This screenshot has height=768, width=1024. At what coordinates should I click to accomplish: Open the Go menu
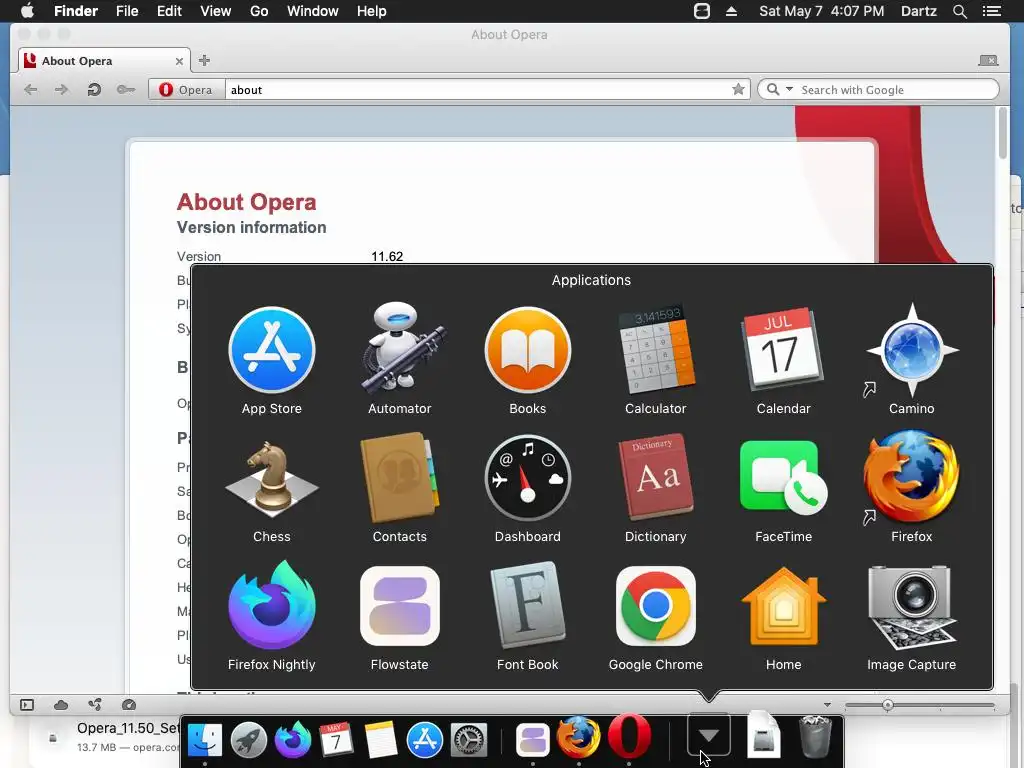tap(259, 11)
